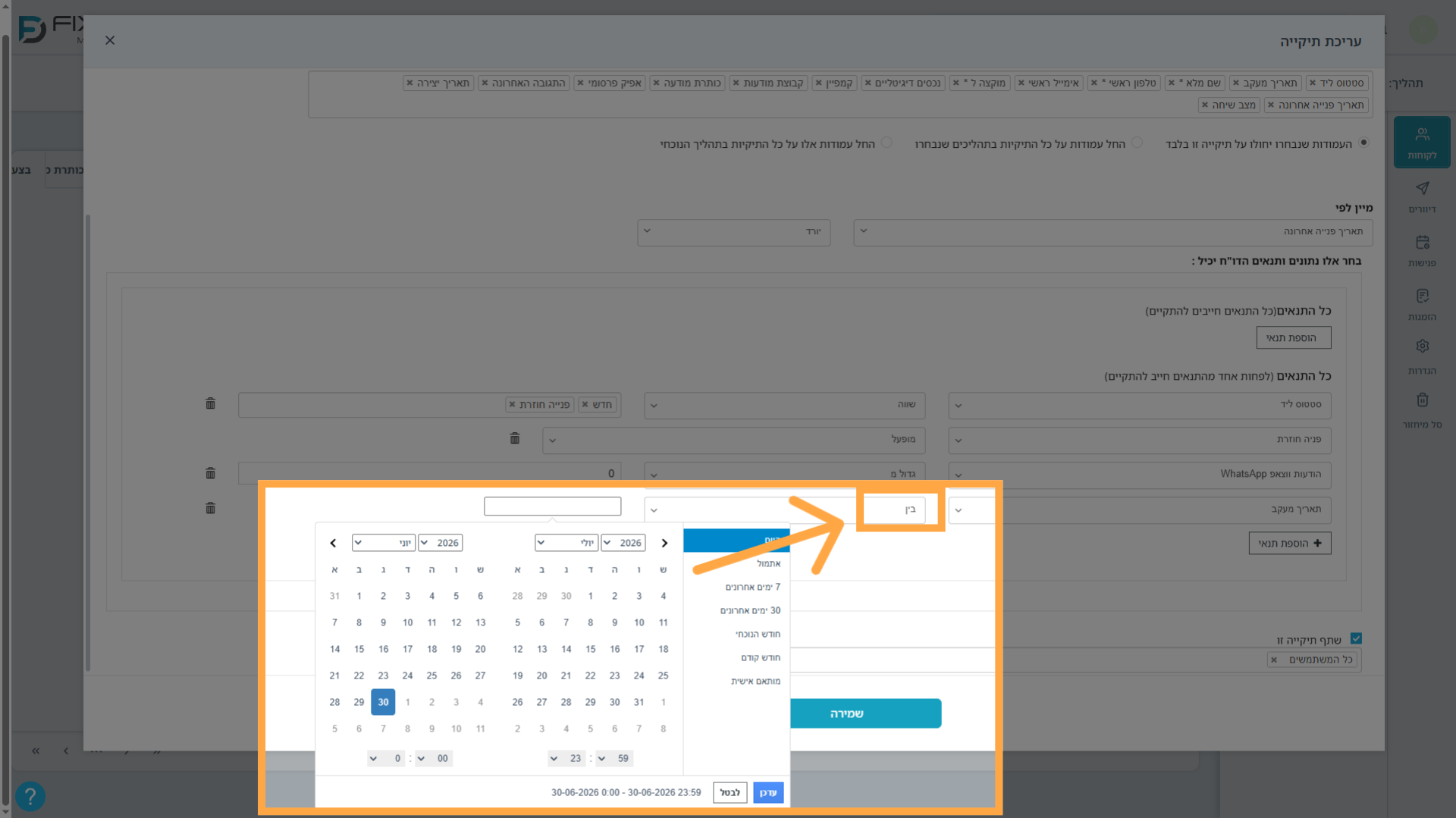Go to previous month in the date picker
The width and height of the screenshot is (1456, 818).
[x=333, y=543]
